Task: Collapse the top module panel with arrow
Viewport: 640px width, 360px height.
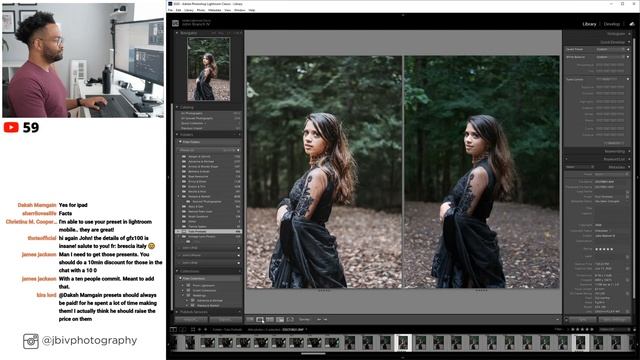Action: [x=403, y=15]
